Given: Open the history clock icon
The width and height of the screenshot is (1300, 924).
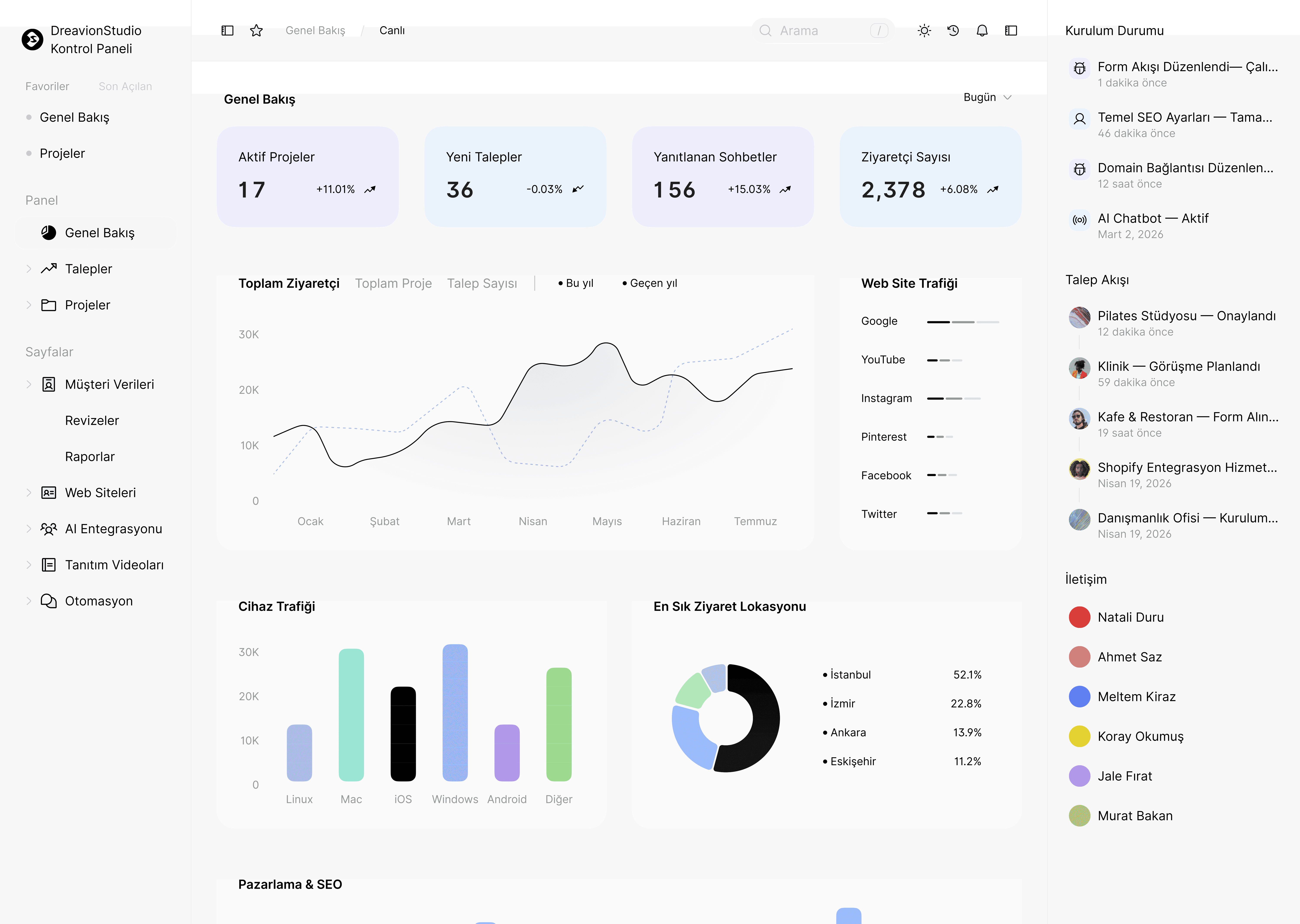Looking at the screenshot, I should tap(953, 31).
